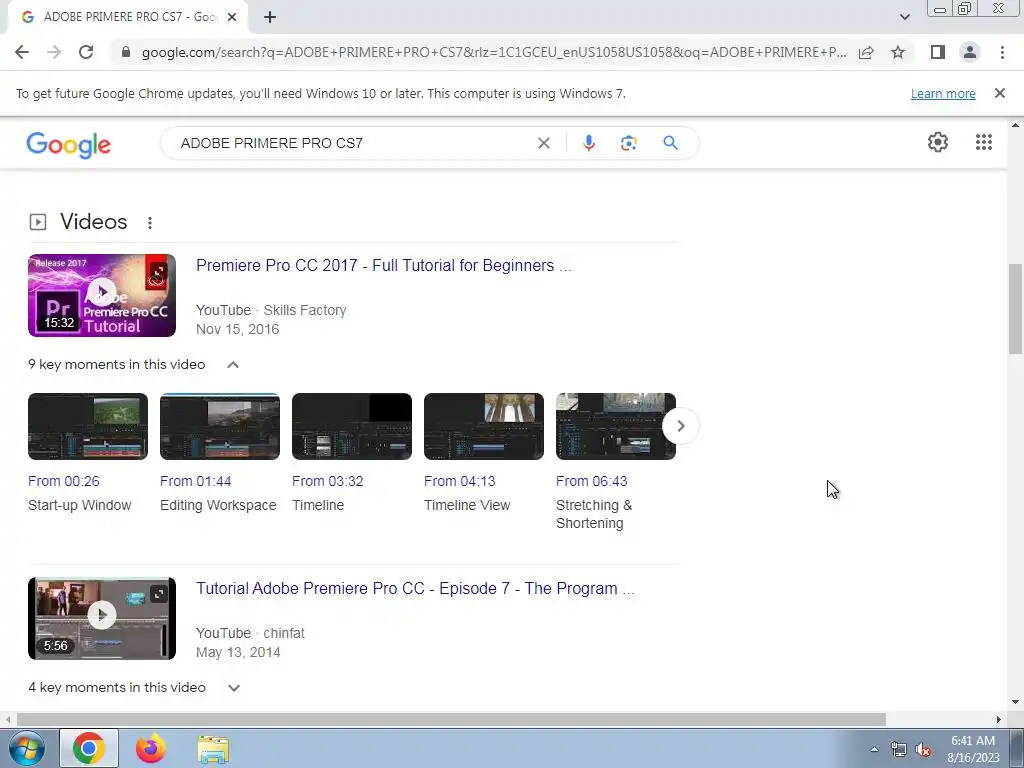Play the Premiere Pro CC Tutorial thumbnail
Image resolution: width=1024 pixels, height=768 pixels.
point(102,295)
